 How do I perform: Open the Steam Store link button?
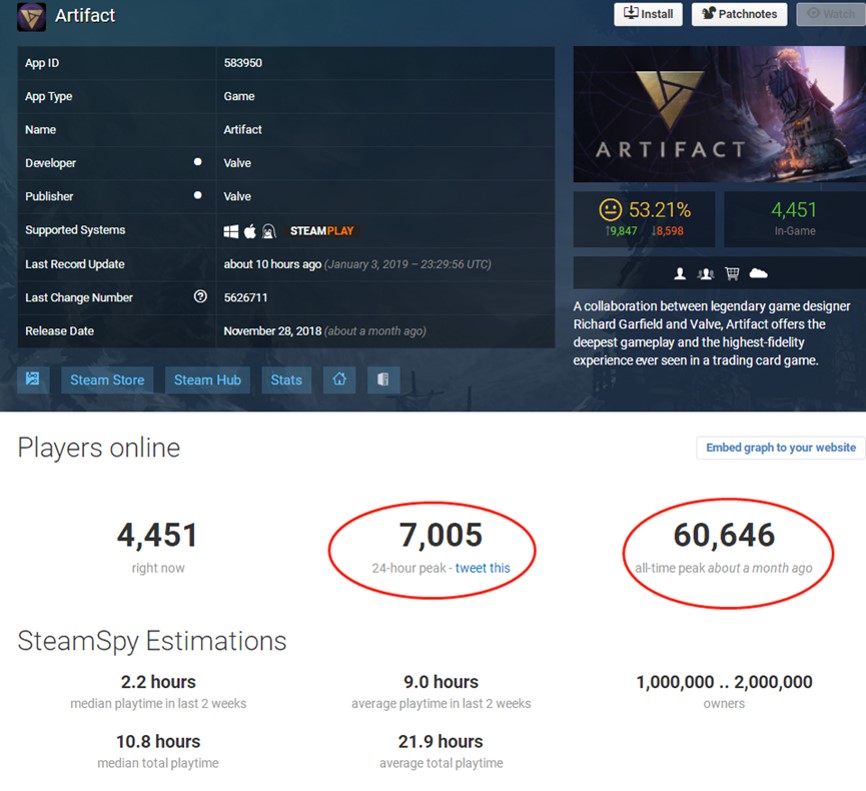click(107, 379)
